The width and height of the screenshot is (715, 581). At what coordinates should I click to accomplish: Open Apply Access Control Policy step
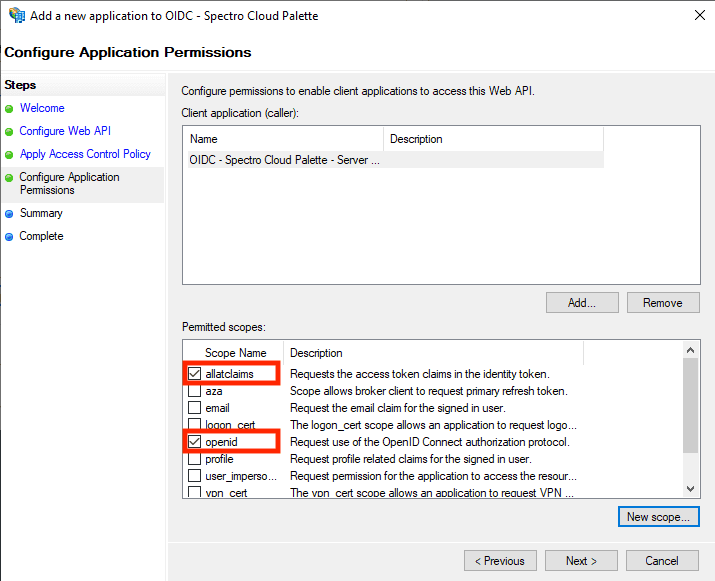pos(85,154)
